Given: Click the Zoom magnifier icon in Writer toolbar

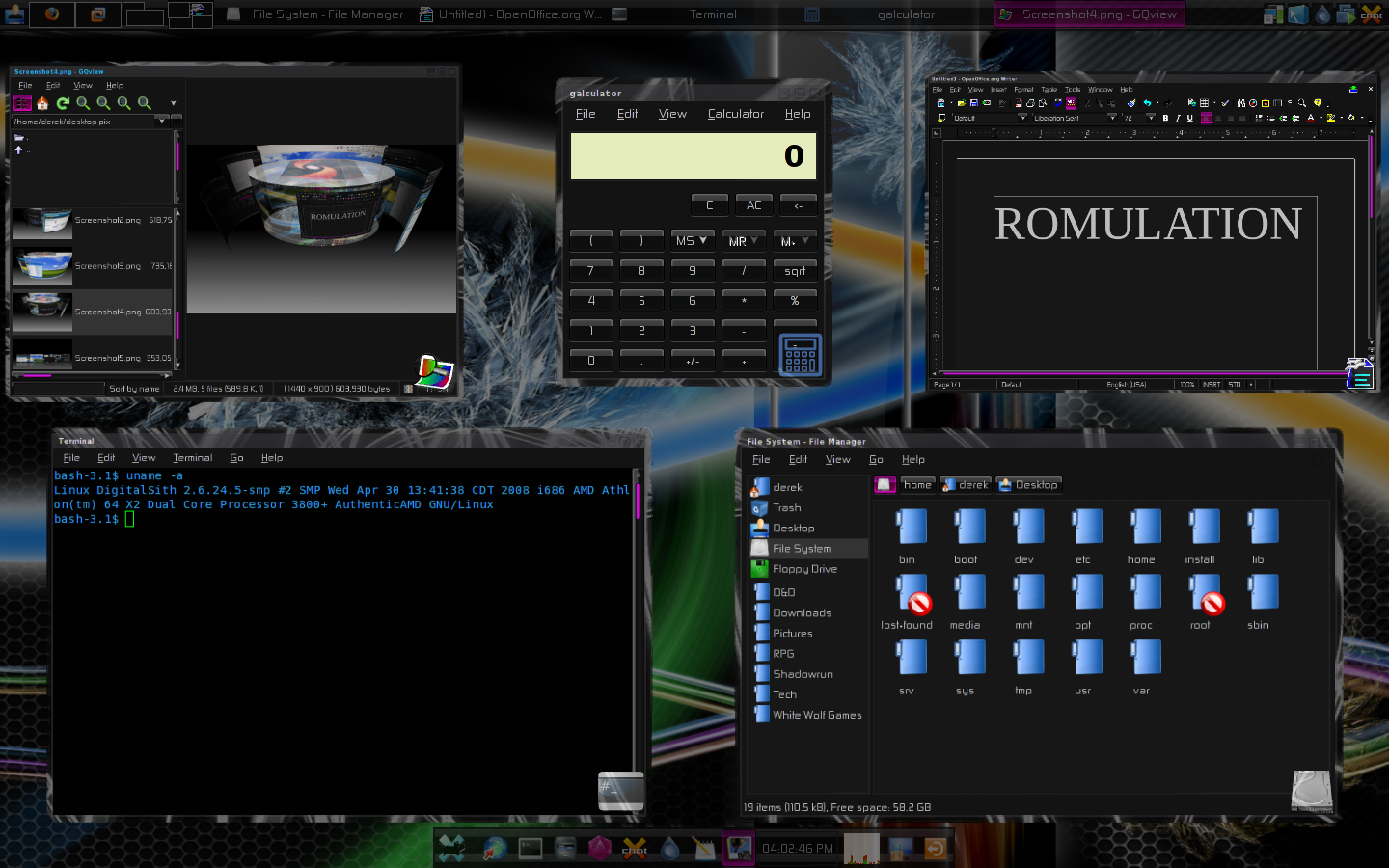Looking at the screenshot, I should pyautogui.click(x=1301, y=103).
